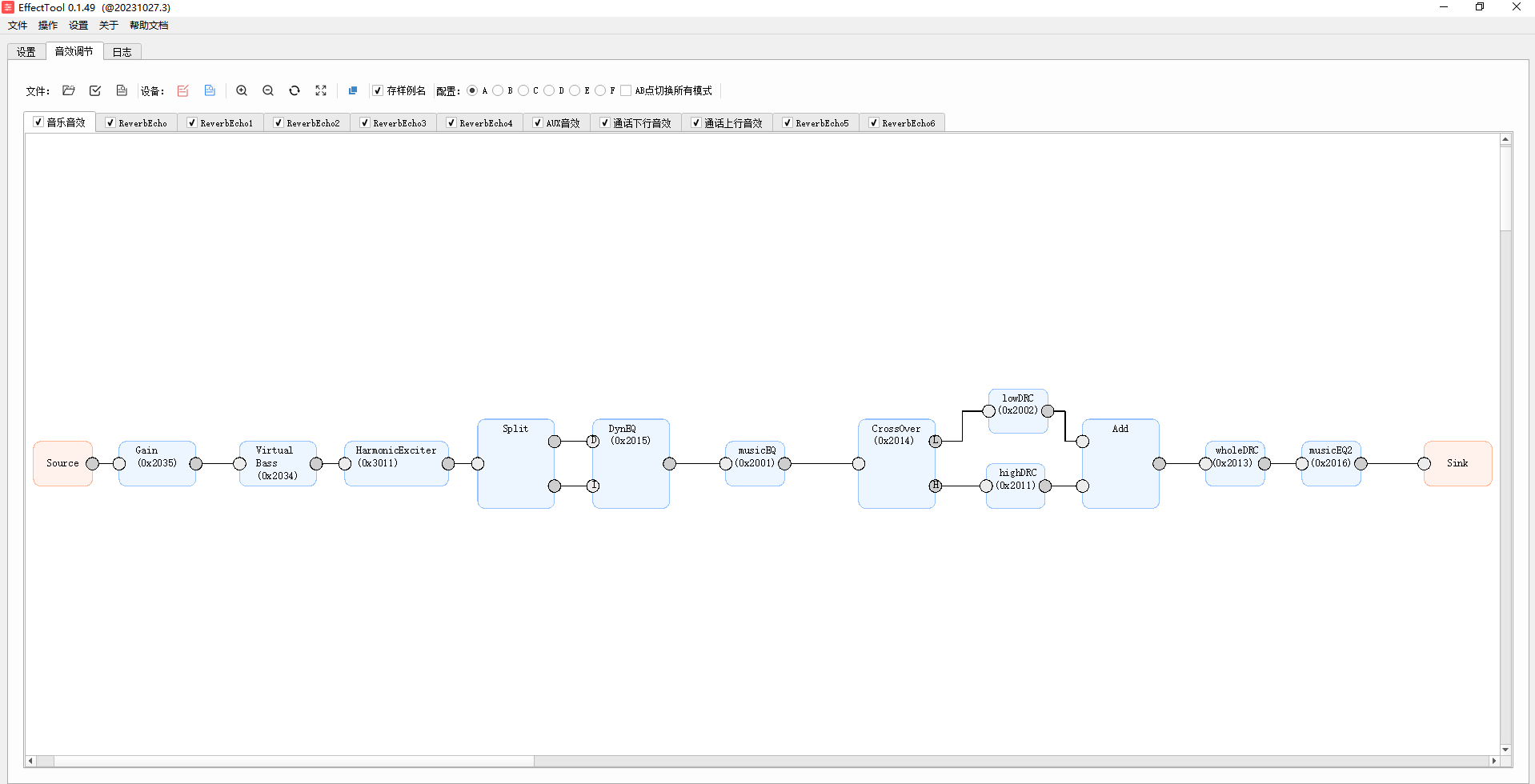
Task: Uncheck the ReverbEcho2 tab checkbox
Action: (x=278, y=122)
